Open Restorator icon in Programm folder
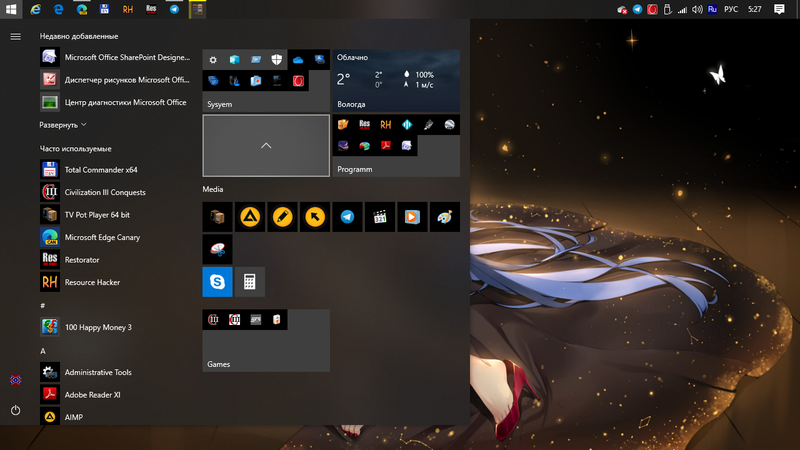The width and height of the screenshot is (800, 450). pyautogui.click(x=364, y=124)
